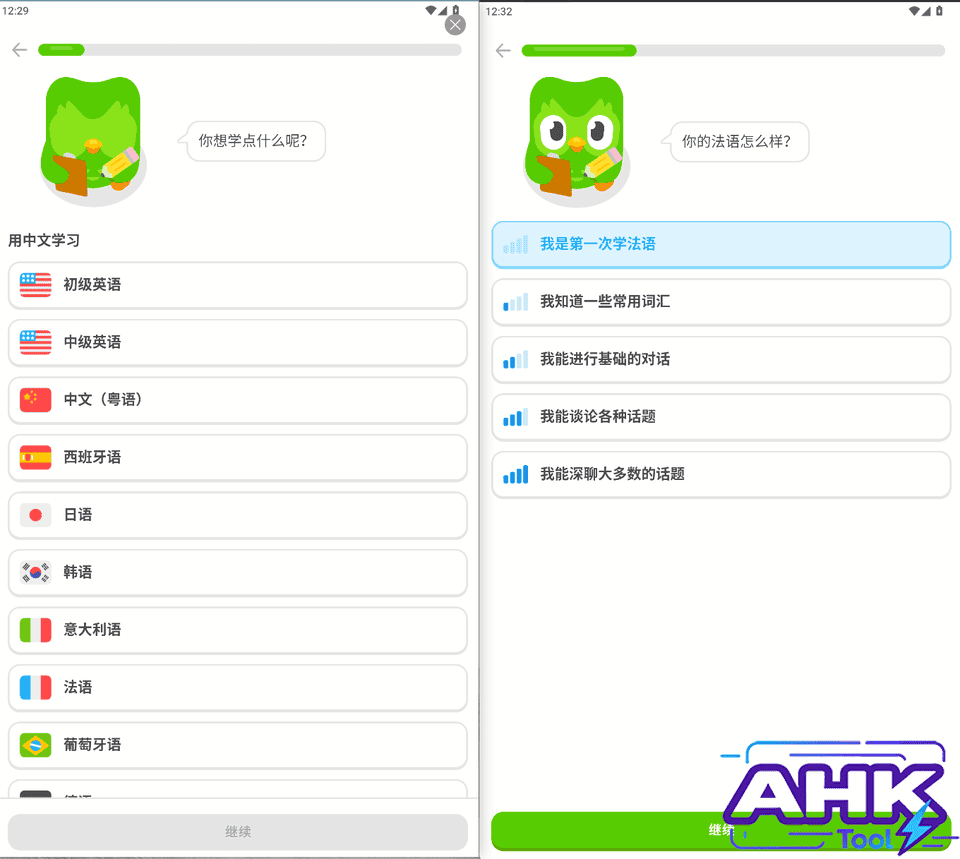The height and width of the screenshot is (859, 960).
Task: Click the disabled 继续 button on left screen
Action: point(238,831)
